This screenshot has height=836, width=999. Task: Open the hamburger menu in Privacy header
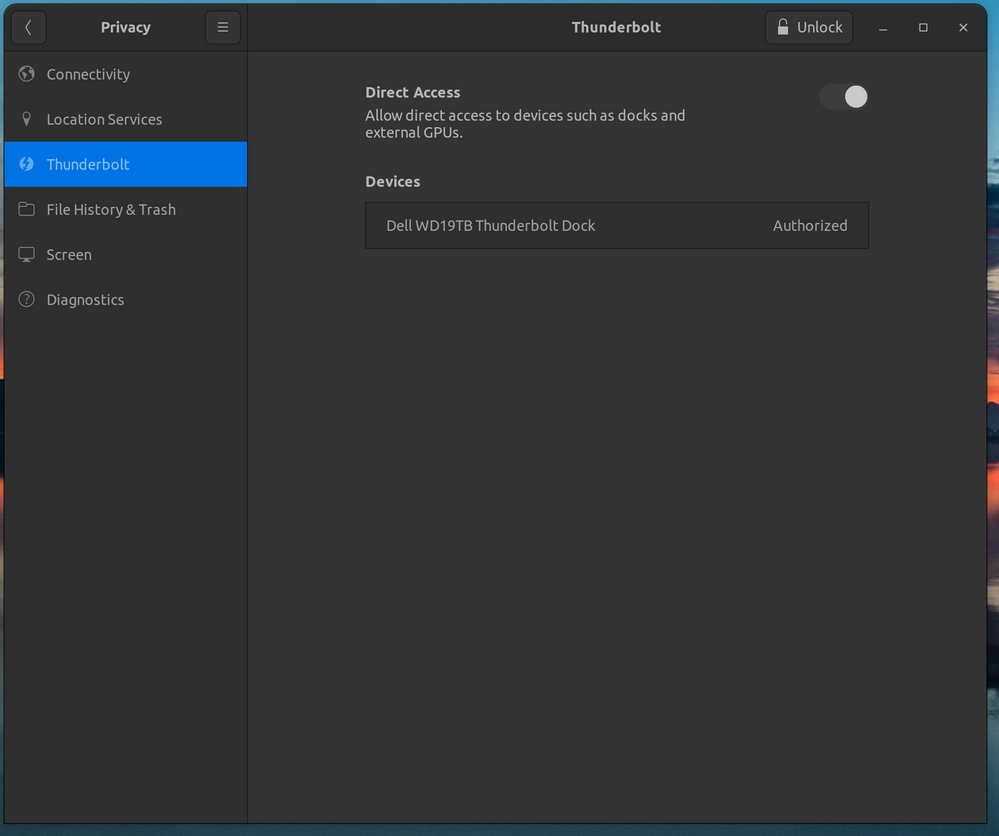(x=222, y=27)
